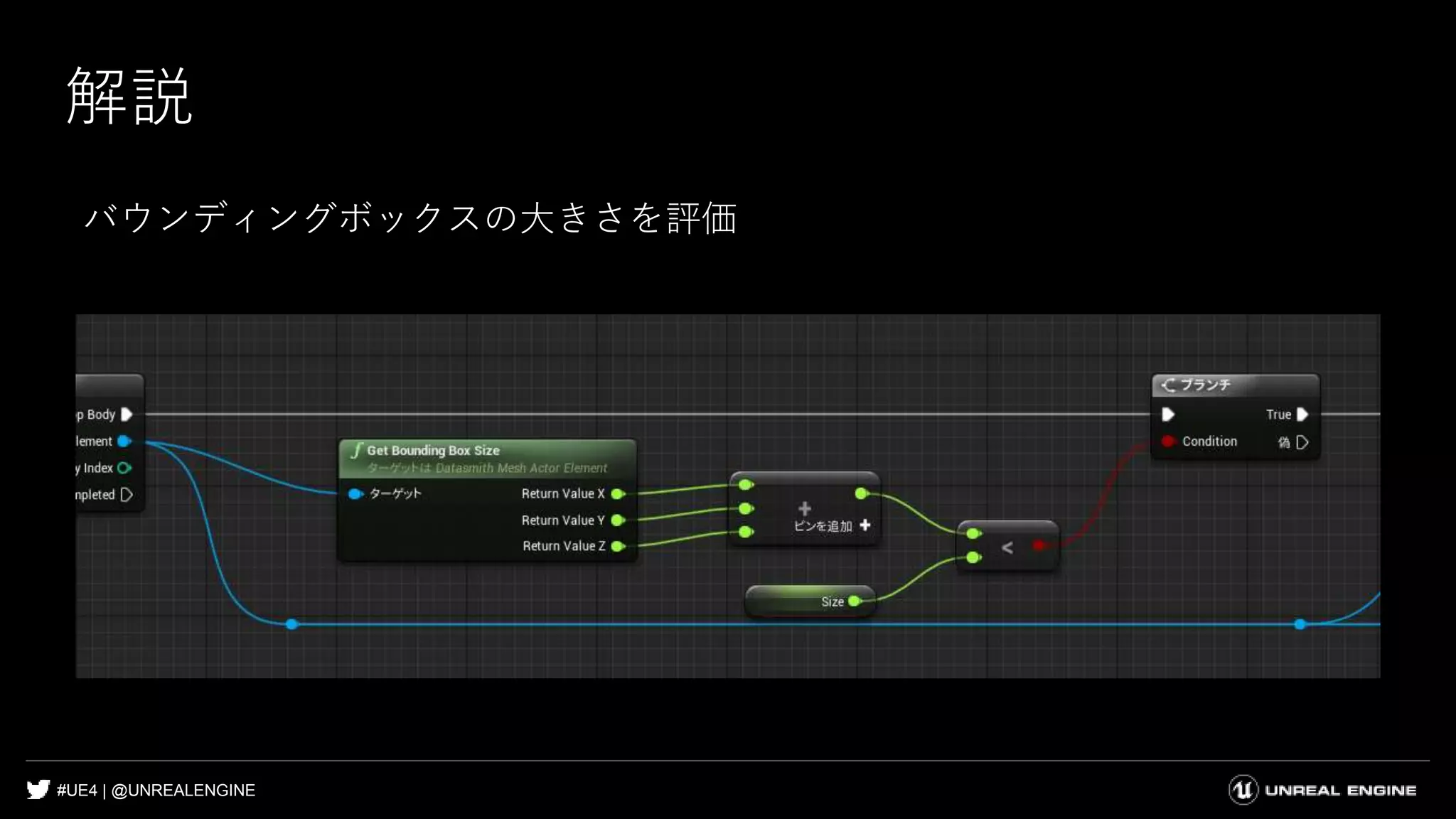
Task: Click the less-than node top input pin
Action: [974, 533]
